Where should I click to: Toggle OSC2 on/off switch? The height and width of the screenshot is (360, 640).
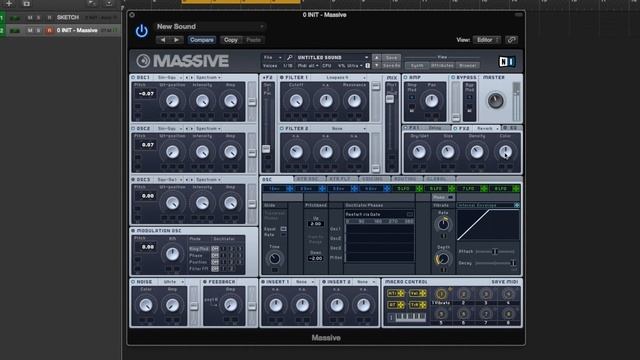click(133, 128)
